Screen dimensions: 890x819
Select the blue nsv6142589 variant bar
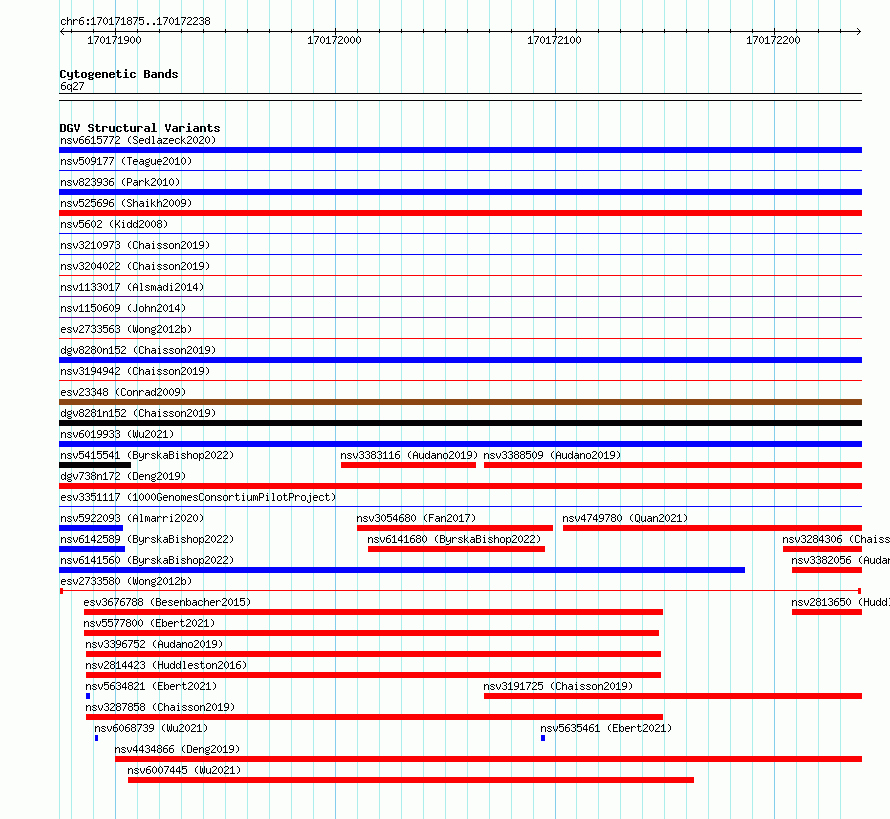92,549
